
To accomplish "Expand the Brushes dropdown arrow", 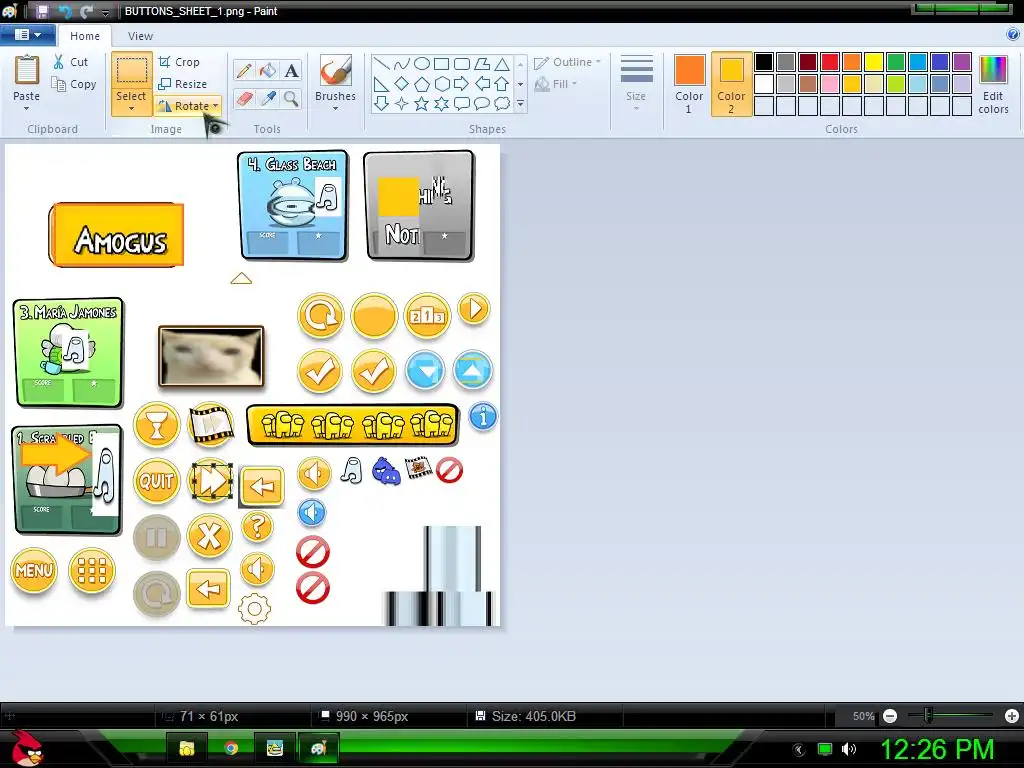I will (x=336, y=108).
